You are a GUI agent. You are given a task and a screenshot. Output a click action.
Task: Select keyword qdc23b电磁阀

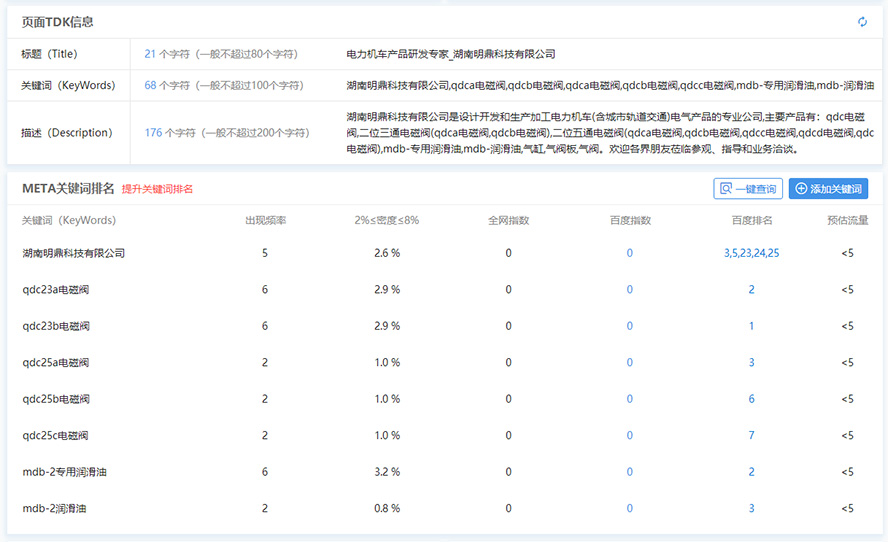point(56,326)
